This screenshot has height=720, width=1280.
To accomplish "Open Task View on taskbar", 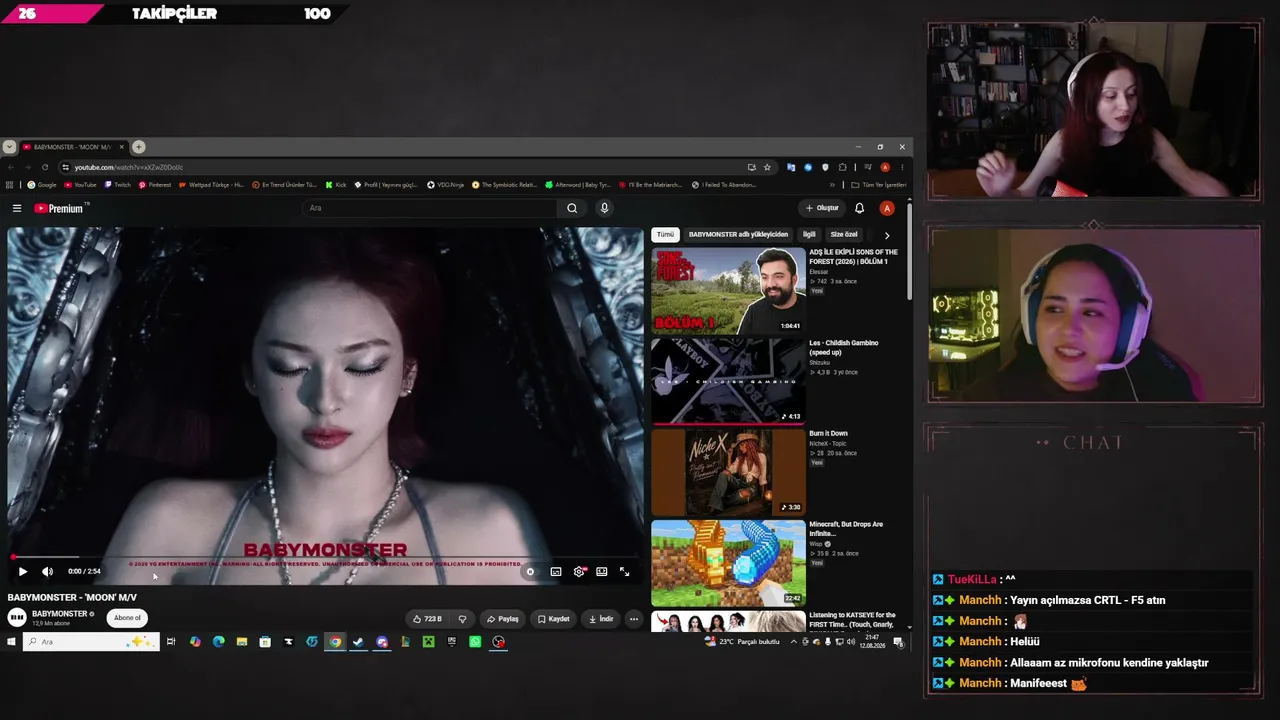I will point(171,642).
